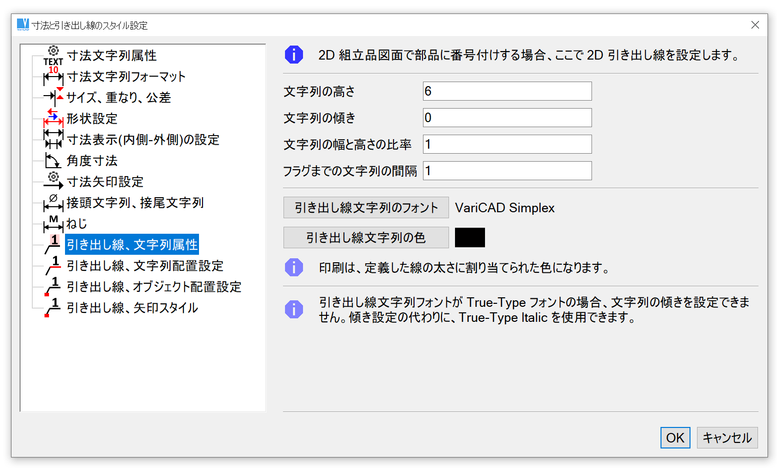This screenshot has height=468, width=777.
Task: Click the サイズ、重なり、公差 tree icon
Action: [53, 98]
